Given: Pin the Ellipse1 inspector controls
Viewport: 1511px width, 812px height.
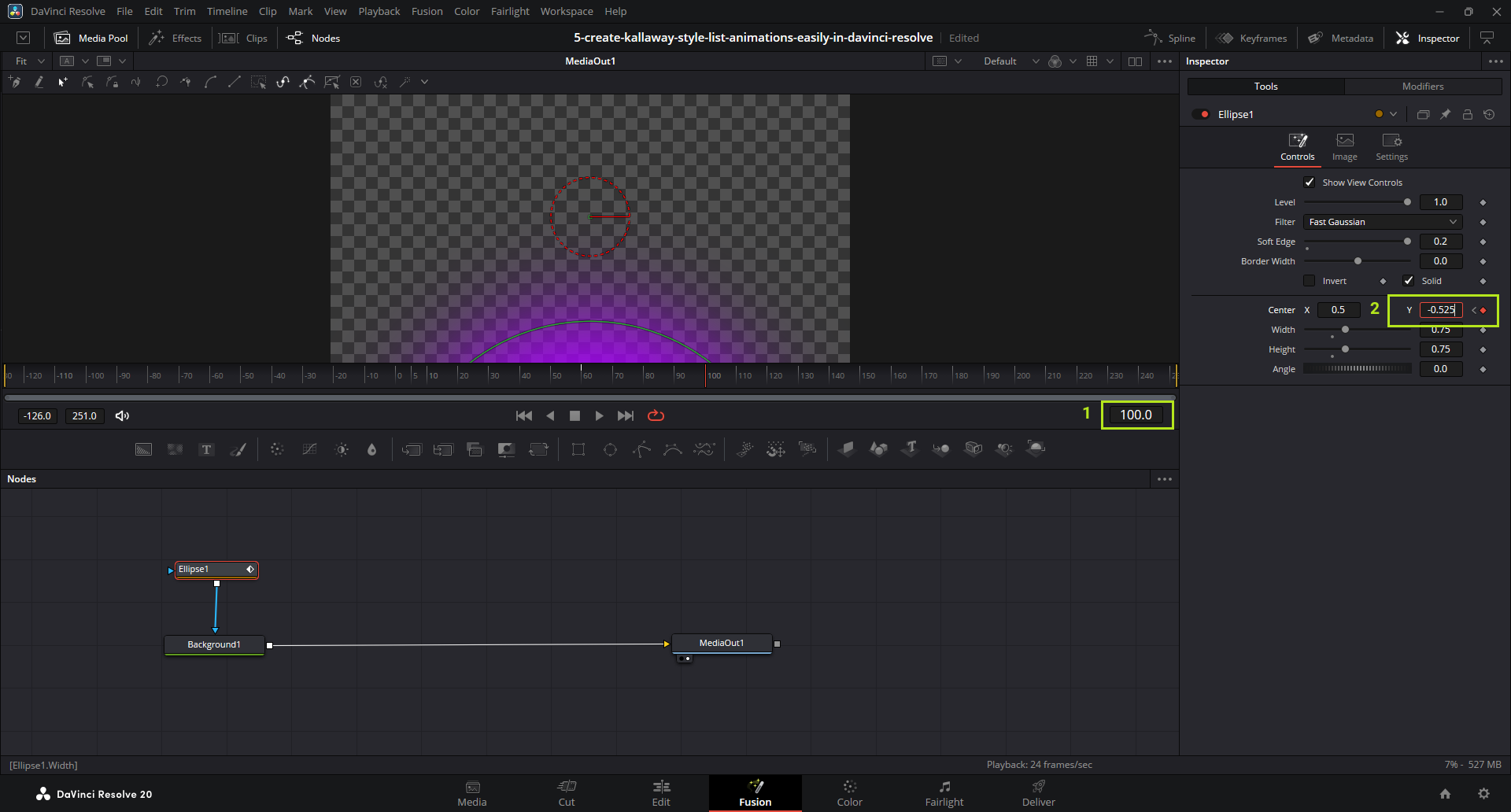Looking at the screenshot, I should (1445, 114).
